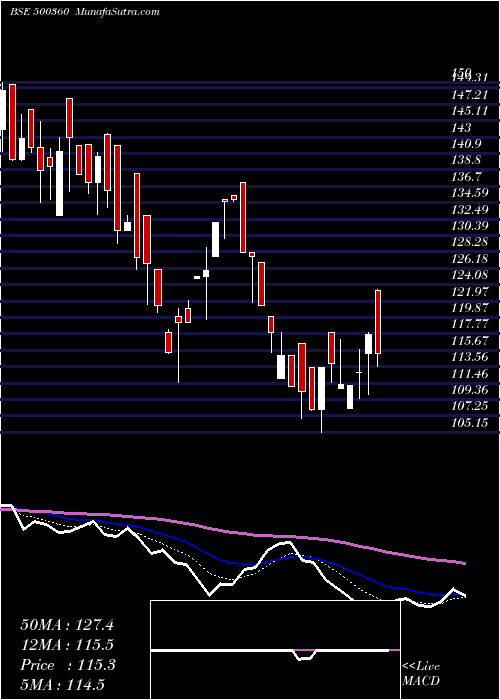Click the 109.36 price level label
Image resolution: width=500 pixels, height=700 pixels.
(469, 390)
